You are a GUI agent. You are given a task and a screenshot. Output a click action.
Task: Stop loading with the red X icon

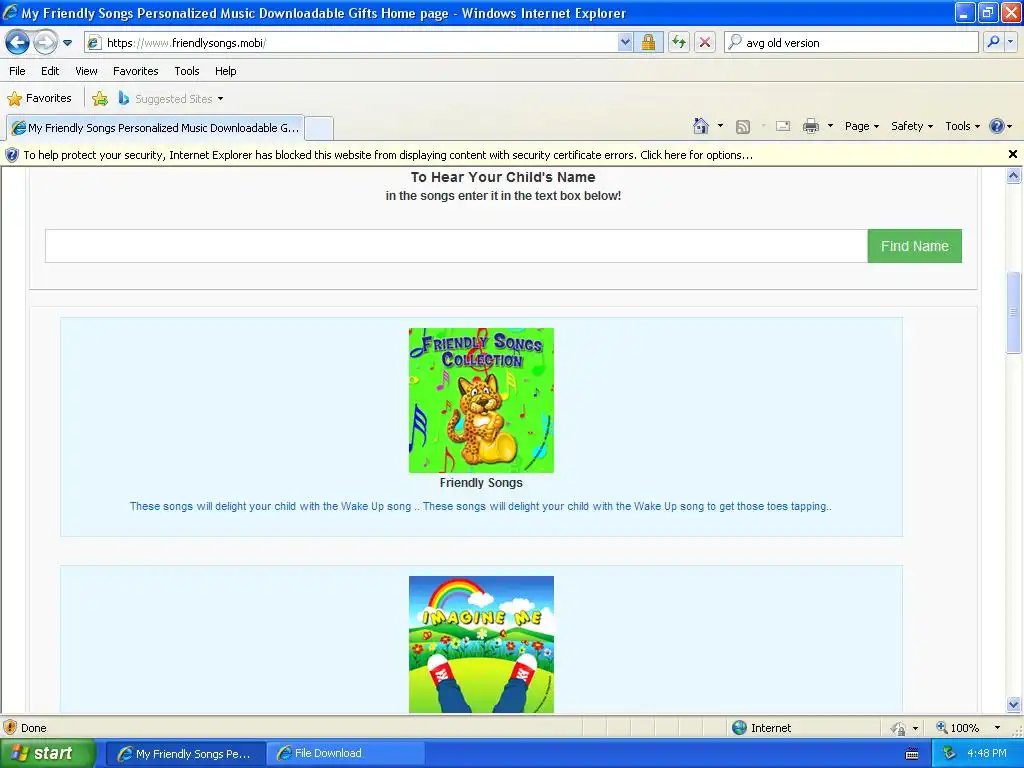point(705,43)
